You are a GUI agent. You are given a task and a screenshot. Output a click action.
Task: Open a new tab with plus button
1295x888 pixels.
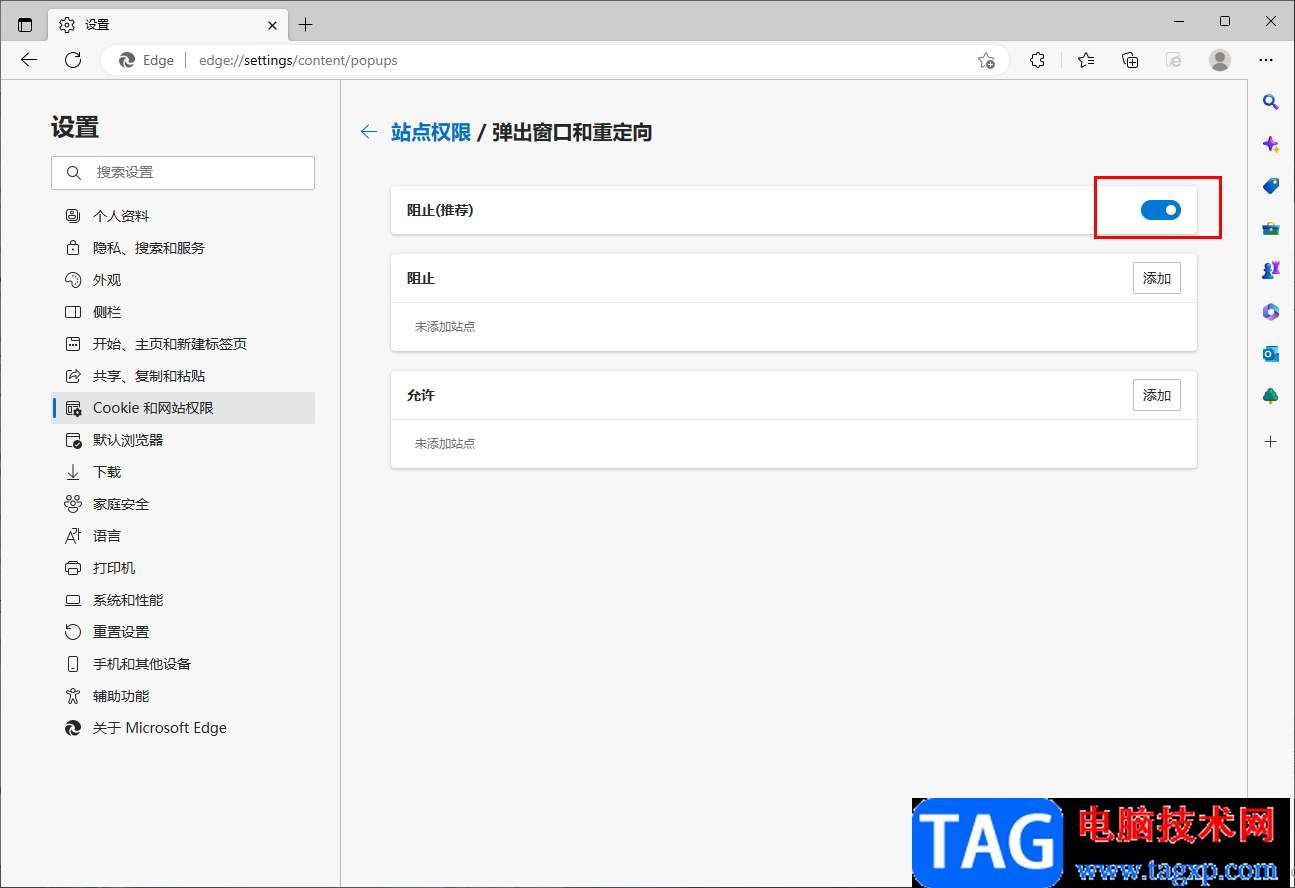tap(306, 24)
